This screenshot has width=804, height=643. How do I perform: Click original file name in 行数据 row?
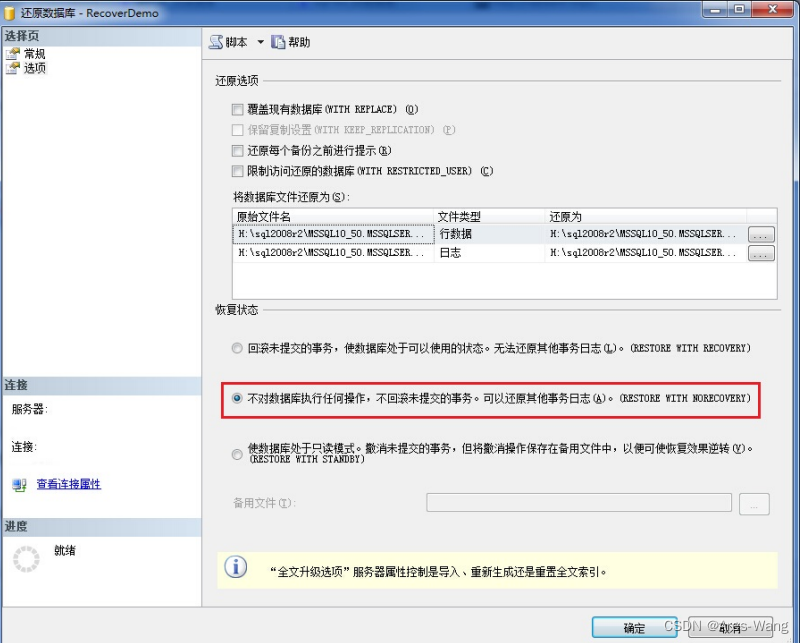333,234
